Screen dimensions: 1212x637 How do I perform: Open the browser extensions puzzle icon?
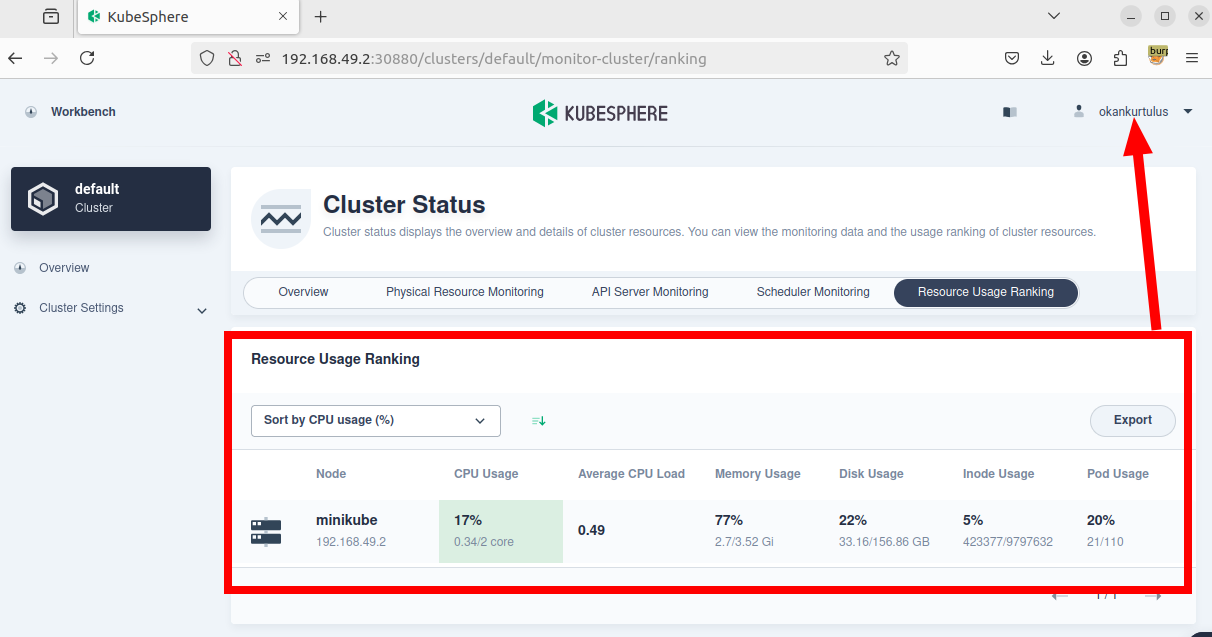[1120, 59]
